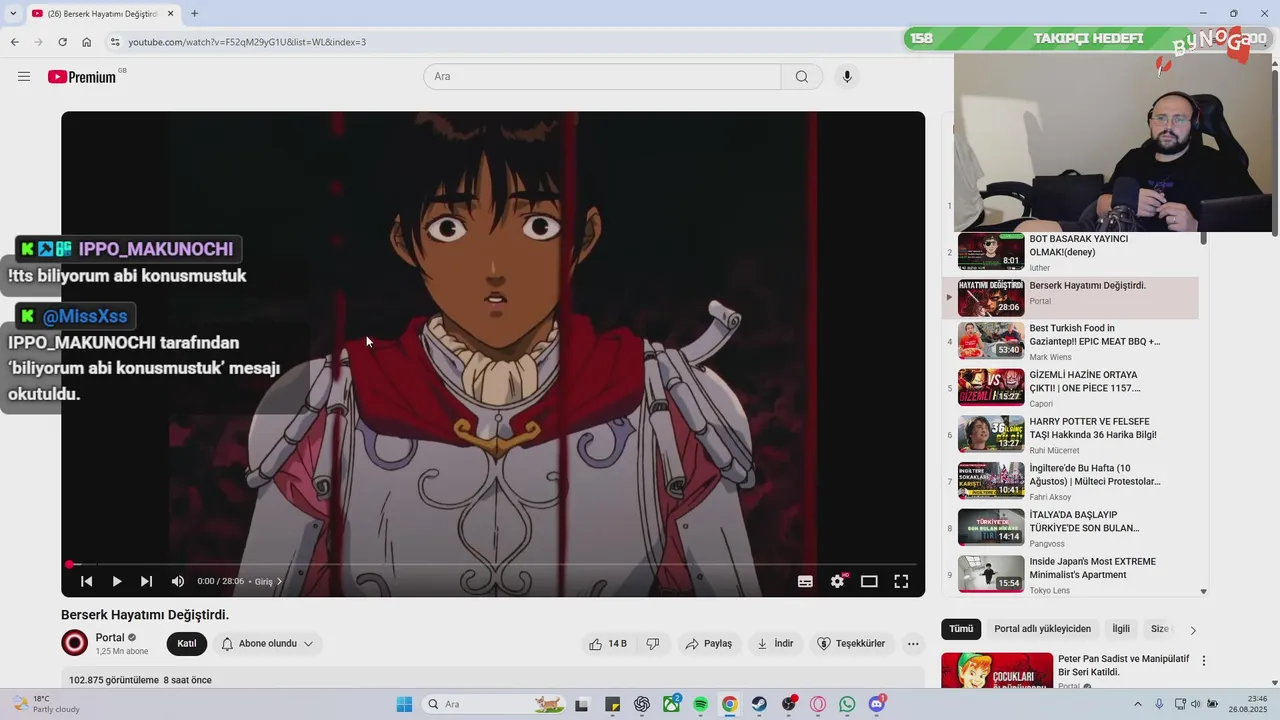Go back in browser history
This screenshot has height=720, width=1280.
14,42
